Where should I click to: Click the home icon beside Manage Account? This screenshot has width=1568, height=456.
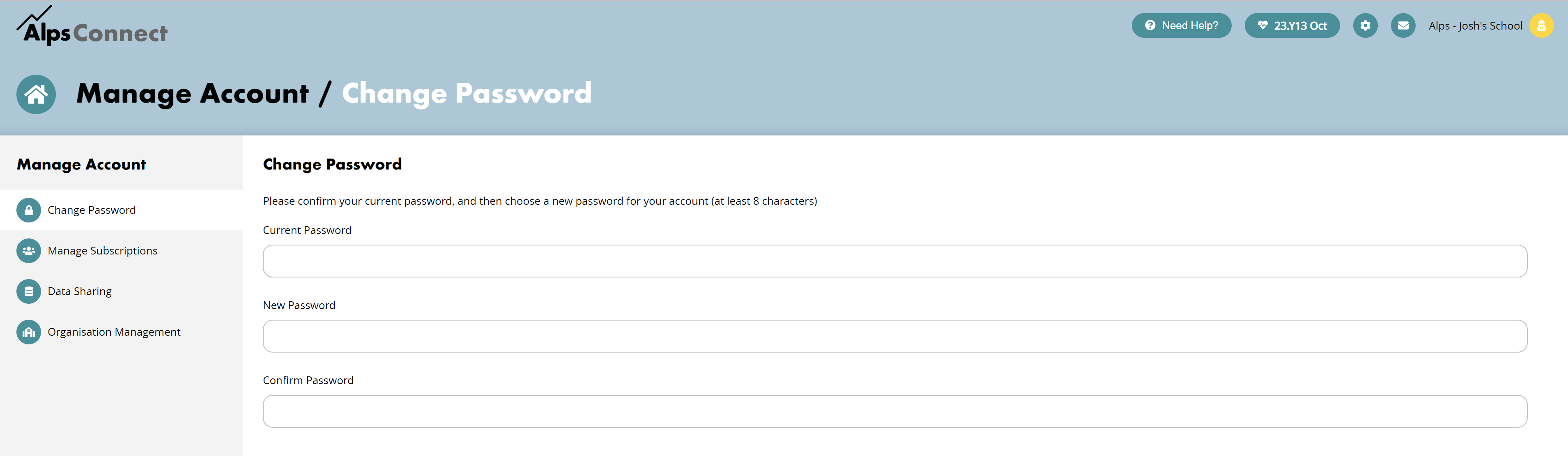36,94
